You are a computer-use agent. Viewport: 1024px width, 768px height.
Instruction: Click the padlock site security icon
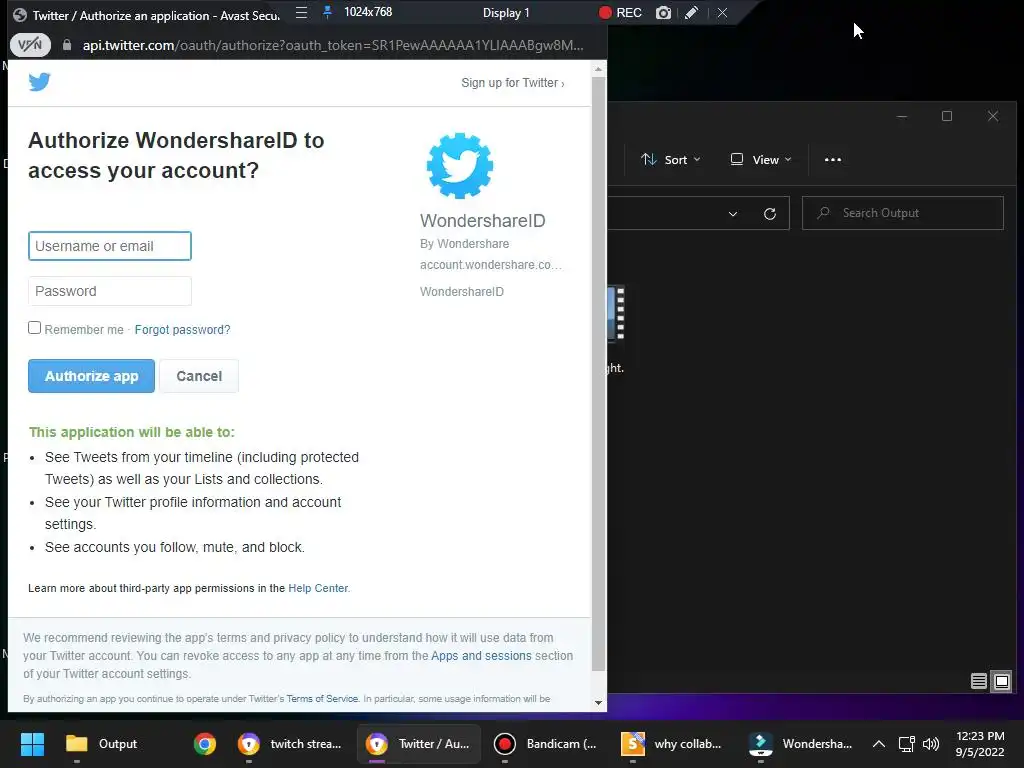coord(67,45)
